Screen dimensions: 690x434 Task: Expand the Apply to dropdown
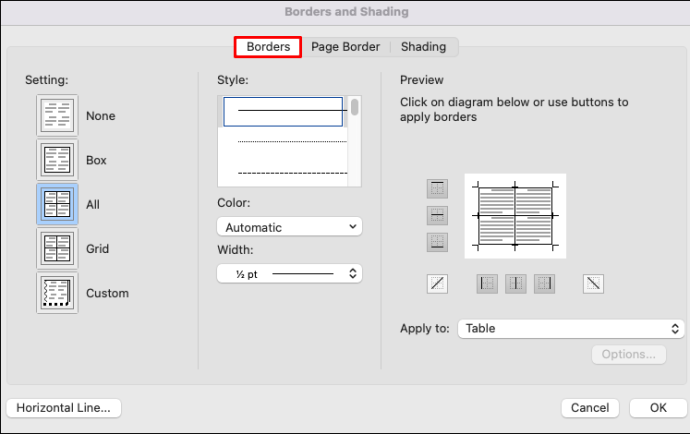(x=570, y=328)
